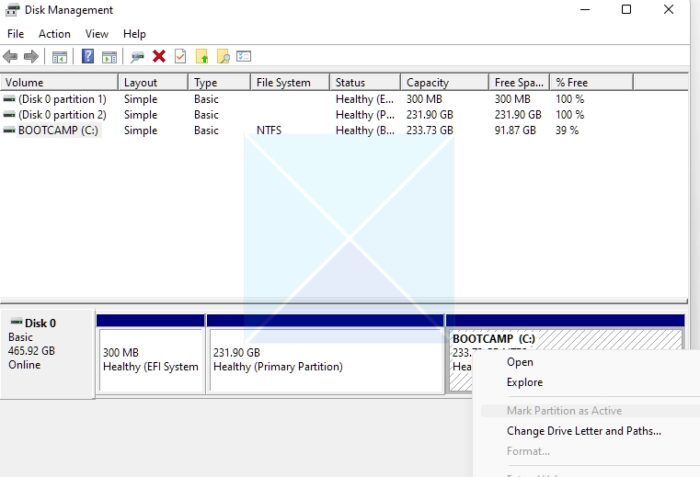Click the Back arrow toolbar icon
Viewport: 700px width, 477px height.
[x=10, y=57]
